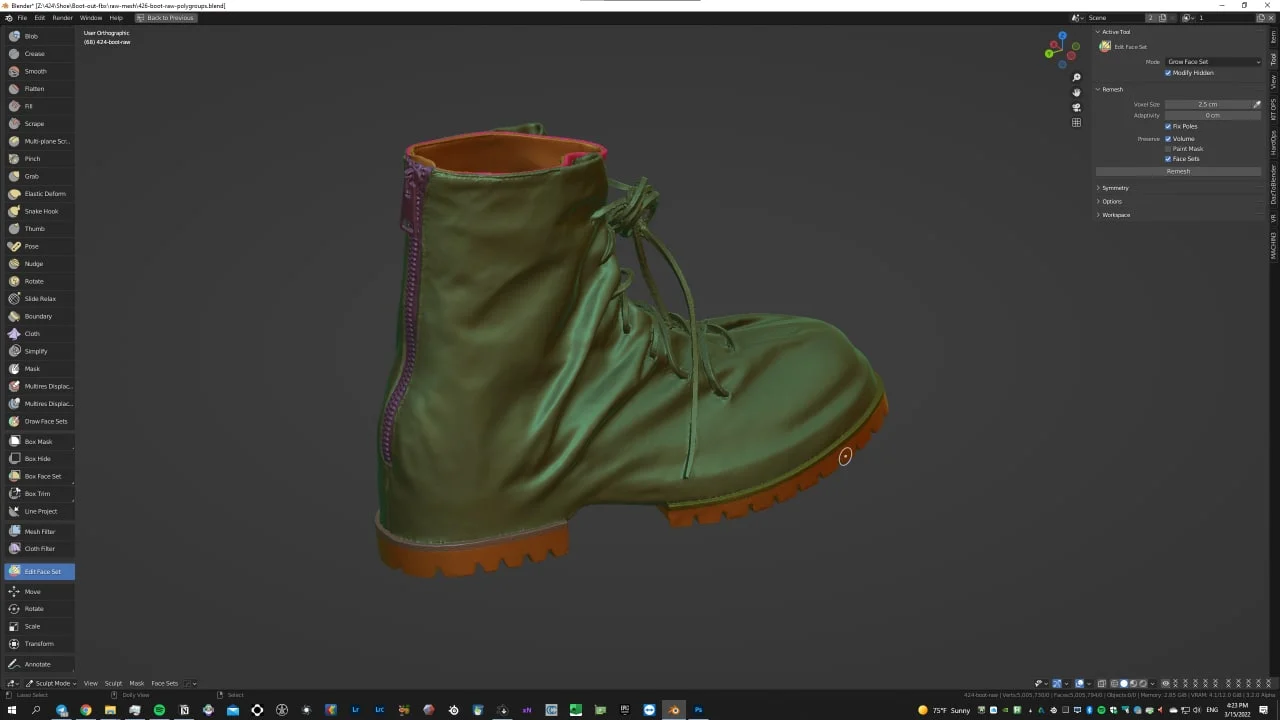Open the viewport shading options dropdown
The height and width of the screenshot is (720, 1280).
(1153, 684)
